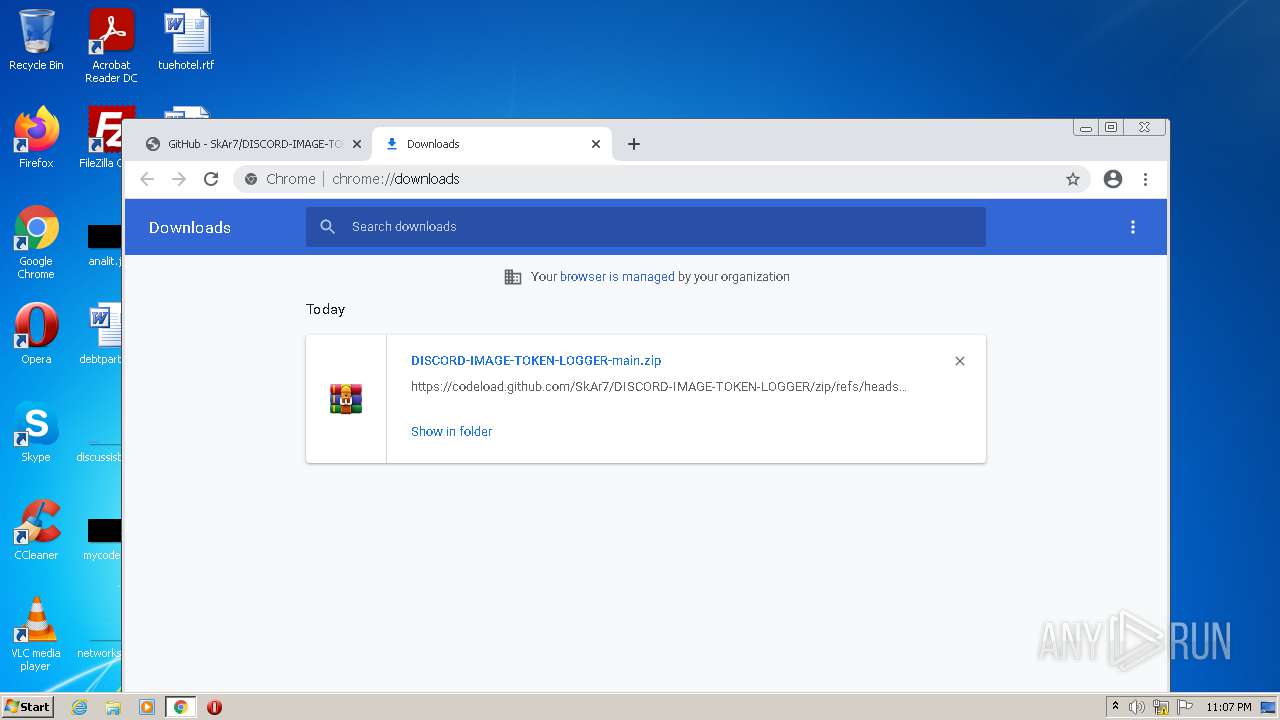Open Chrome three-dot menu
1280x720 pixels.
coord(1145,179)
